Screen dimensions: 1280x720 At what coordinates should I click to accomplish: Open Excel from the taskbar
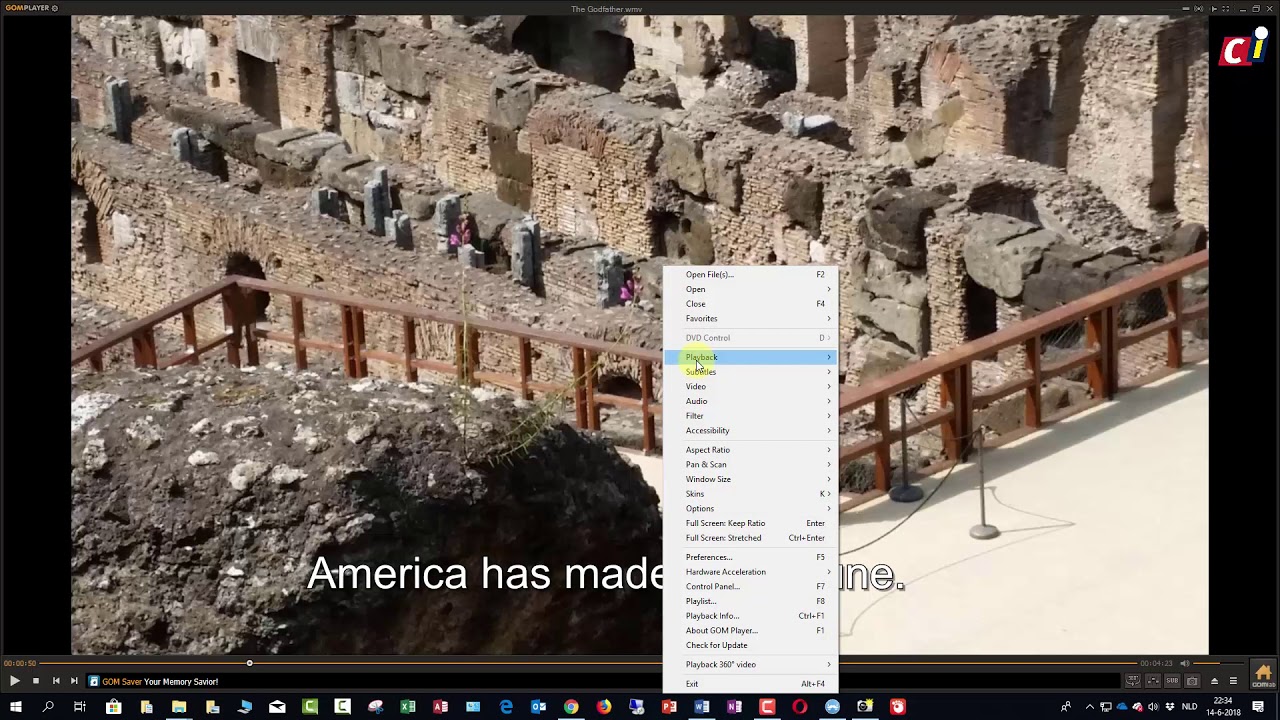[408, 707]
